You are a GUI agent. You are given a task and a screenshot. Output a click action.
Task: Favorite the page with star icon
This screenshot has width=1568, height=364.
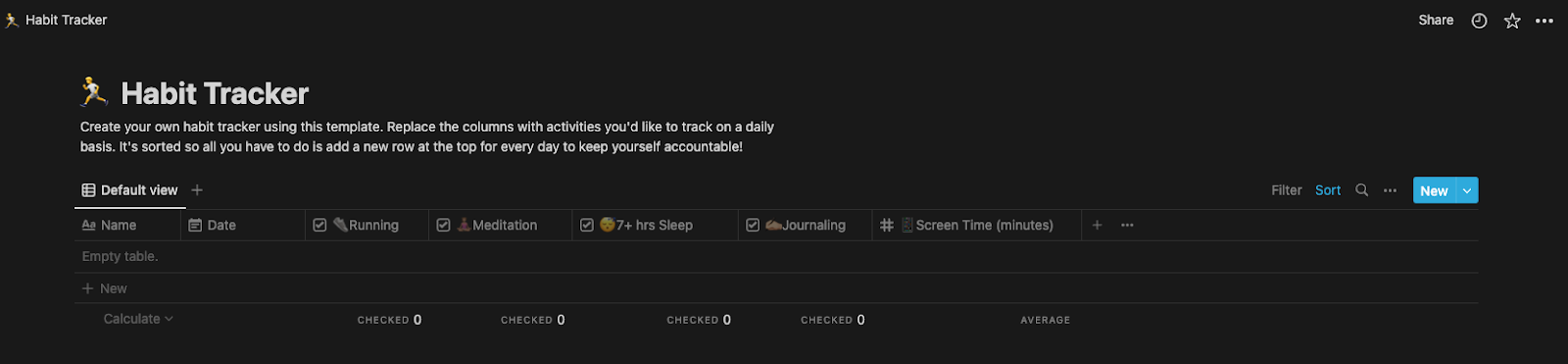[1512, 21]
